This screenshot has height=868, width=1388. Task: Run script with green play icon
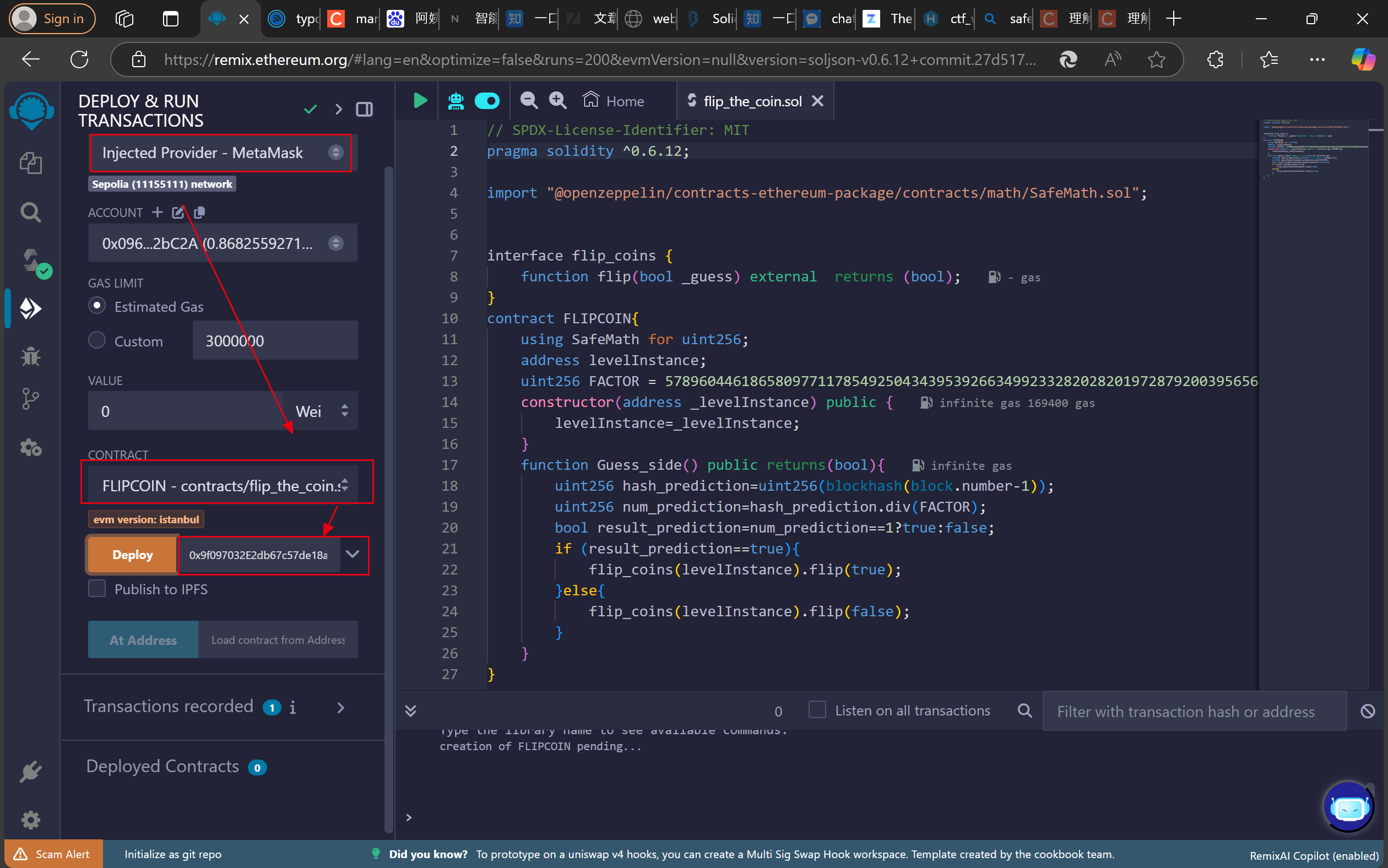click(x=420, y=100)
